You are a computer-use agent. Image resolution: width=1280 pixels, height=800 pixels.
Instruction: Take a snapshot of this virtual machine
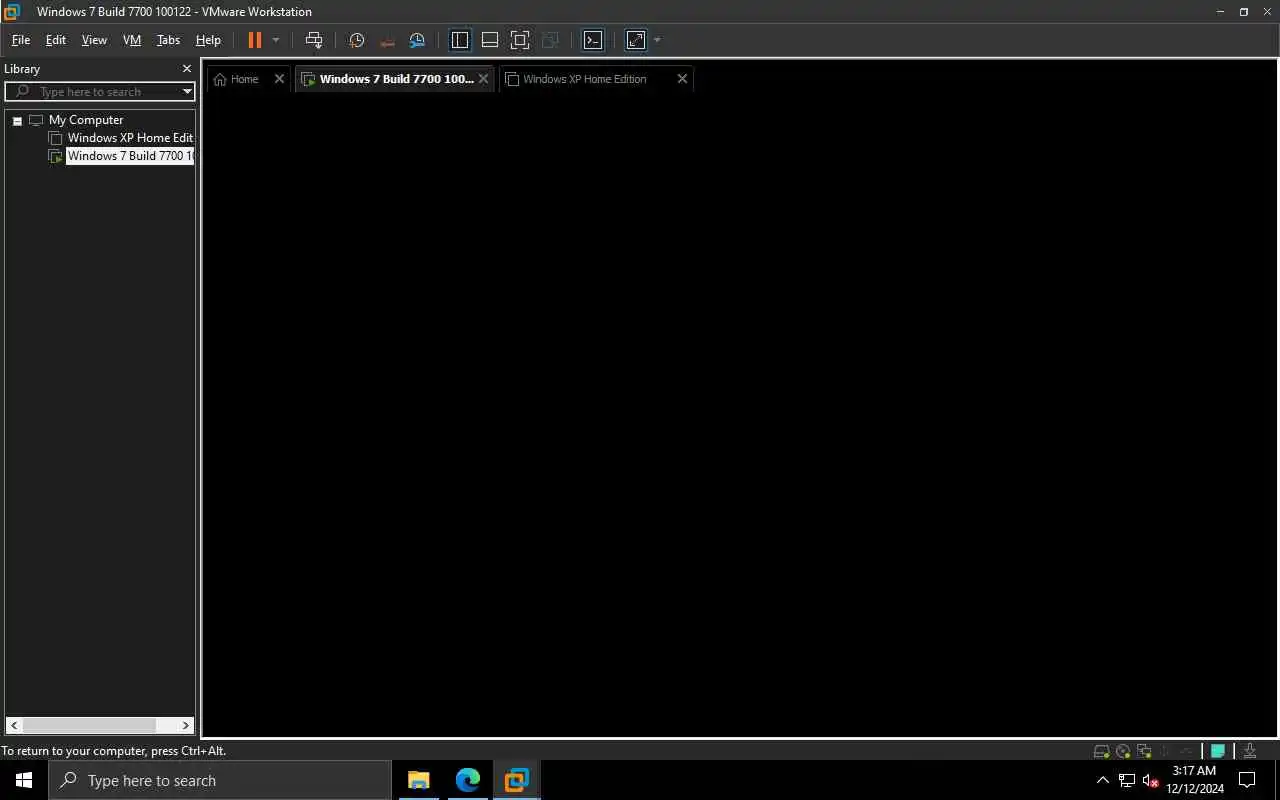pyautogui.click(x=356, y=40)
